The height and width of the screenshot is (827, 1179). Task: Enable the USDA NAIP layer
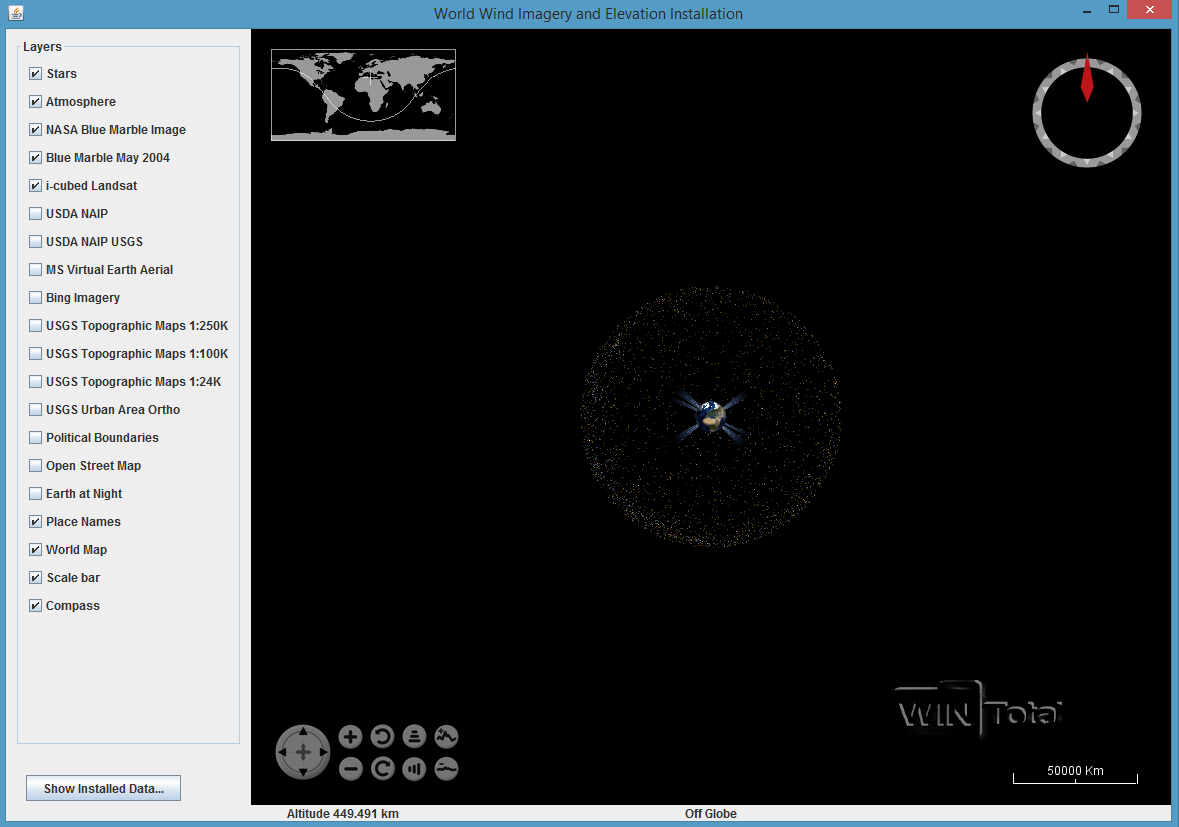35,214
